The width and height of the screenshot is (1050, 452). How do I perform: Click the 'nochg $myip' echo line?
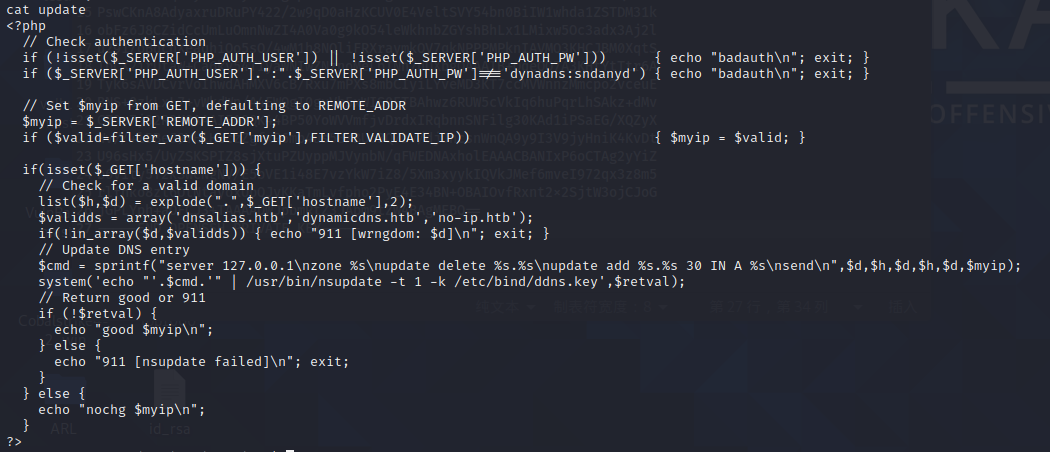tap(121, 409)
